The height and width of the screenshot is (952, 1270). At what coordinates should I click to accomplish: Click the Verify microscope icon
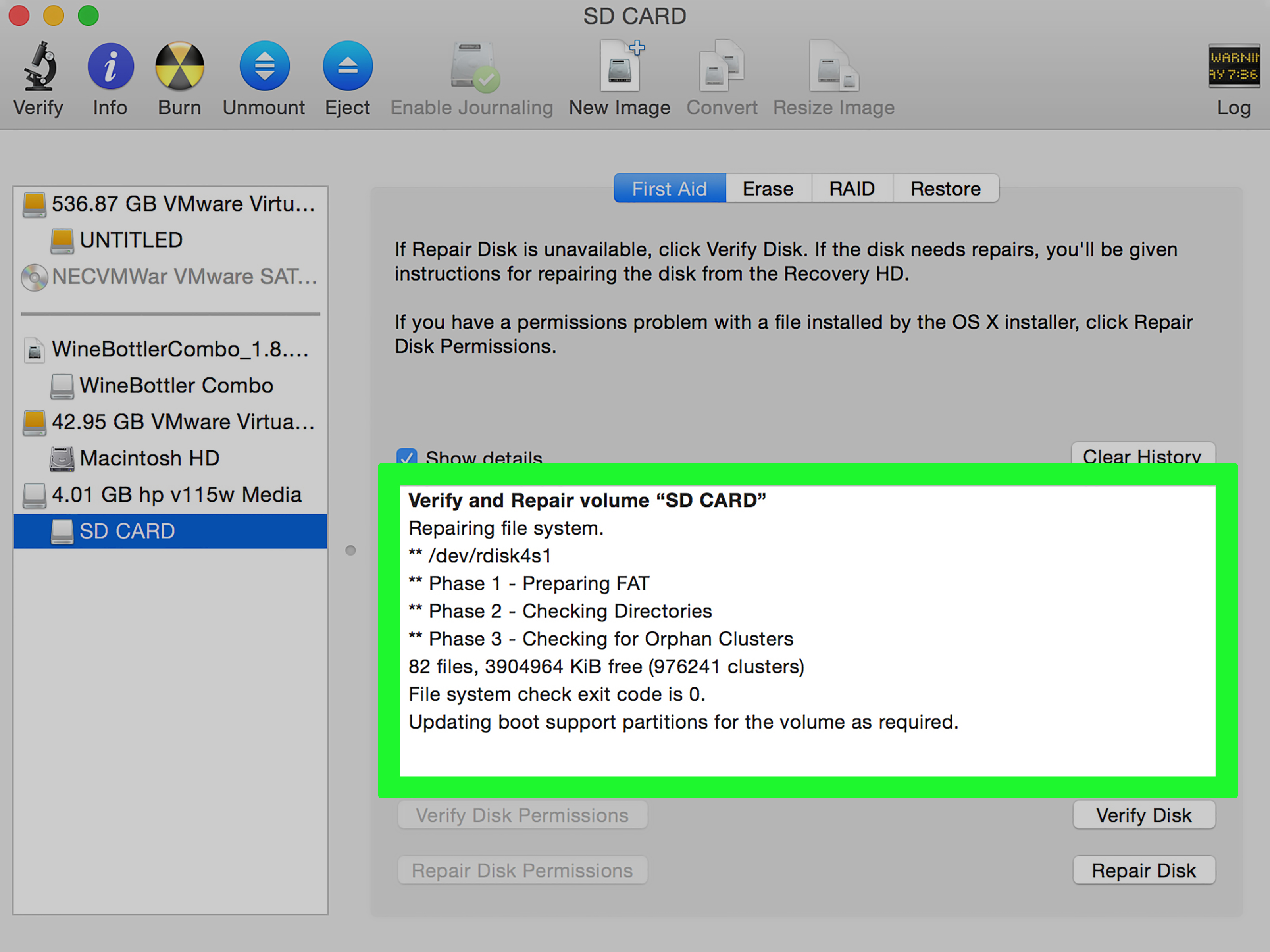(39, 67)
